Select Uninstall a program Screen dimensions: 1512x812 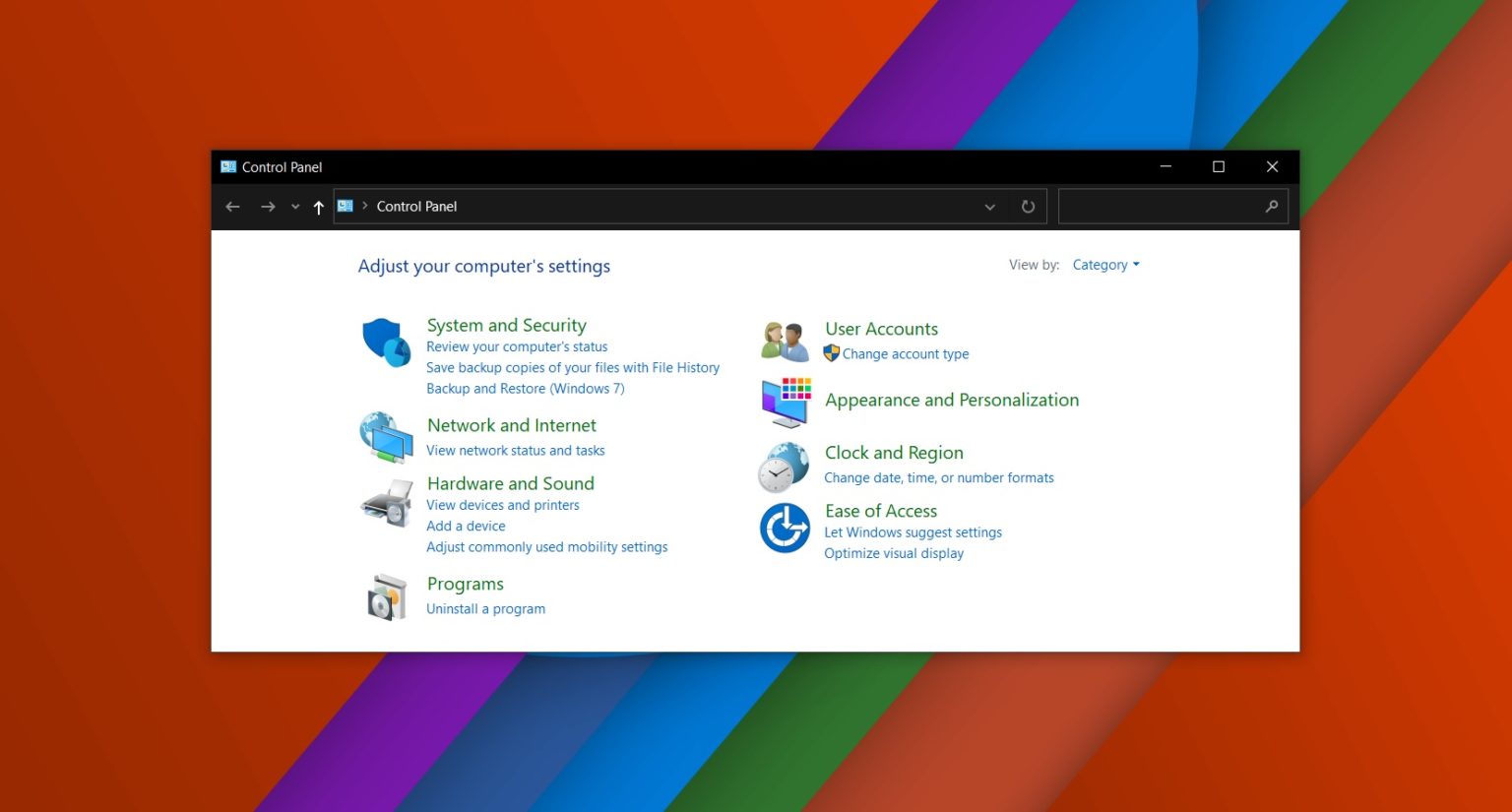(486, 608)
